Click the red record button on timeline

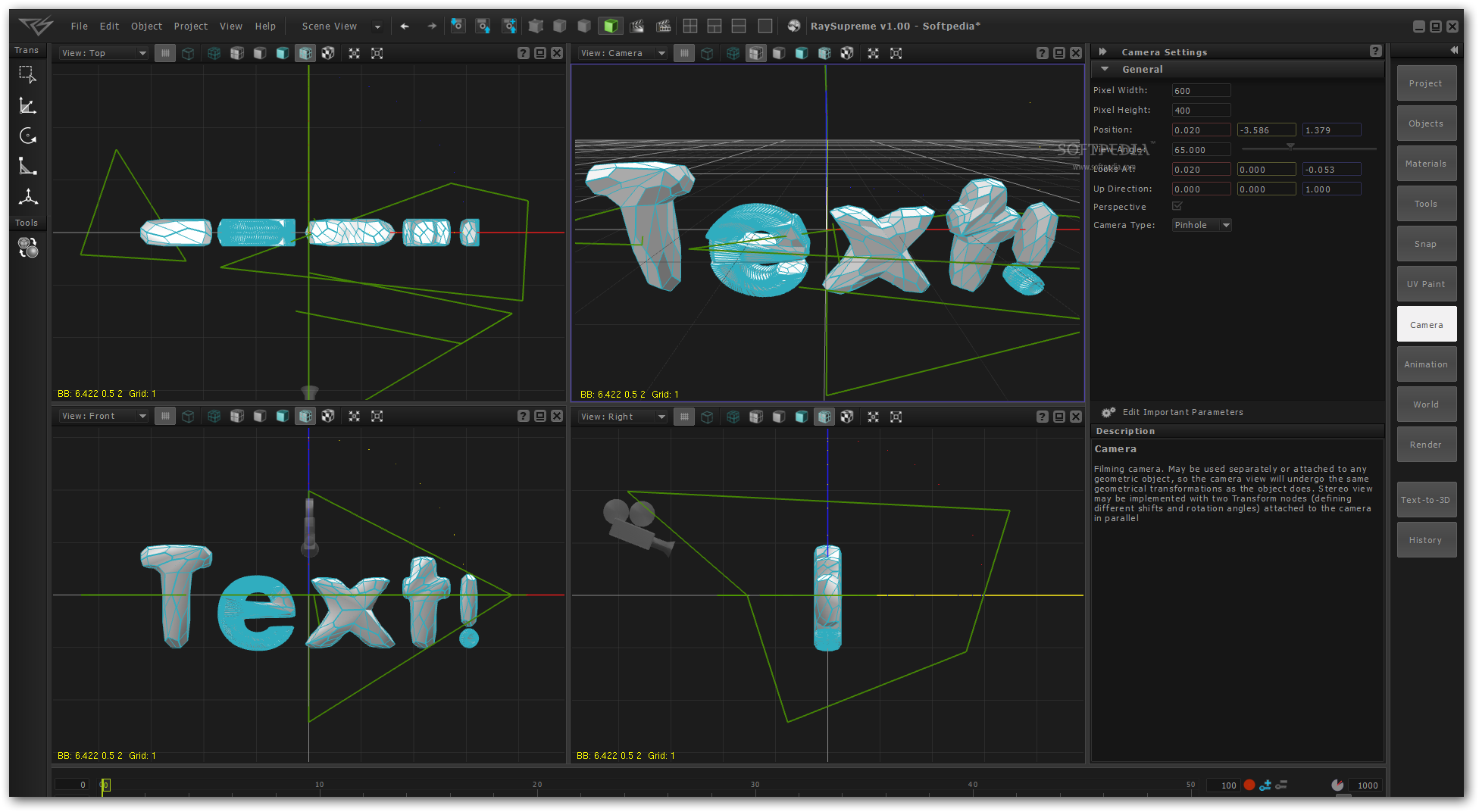coord(1249,785)
